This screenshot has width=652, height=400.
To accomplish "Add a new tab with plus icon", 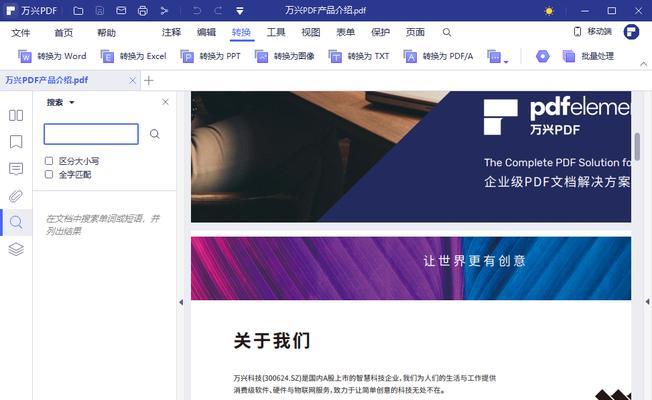I will tap(148, 81).
